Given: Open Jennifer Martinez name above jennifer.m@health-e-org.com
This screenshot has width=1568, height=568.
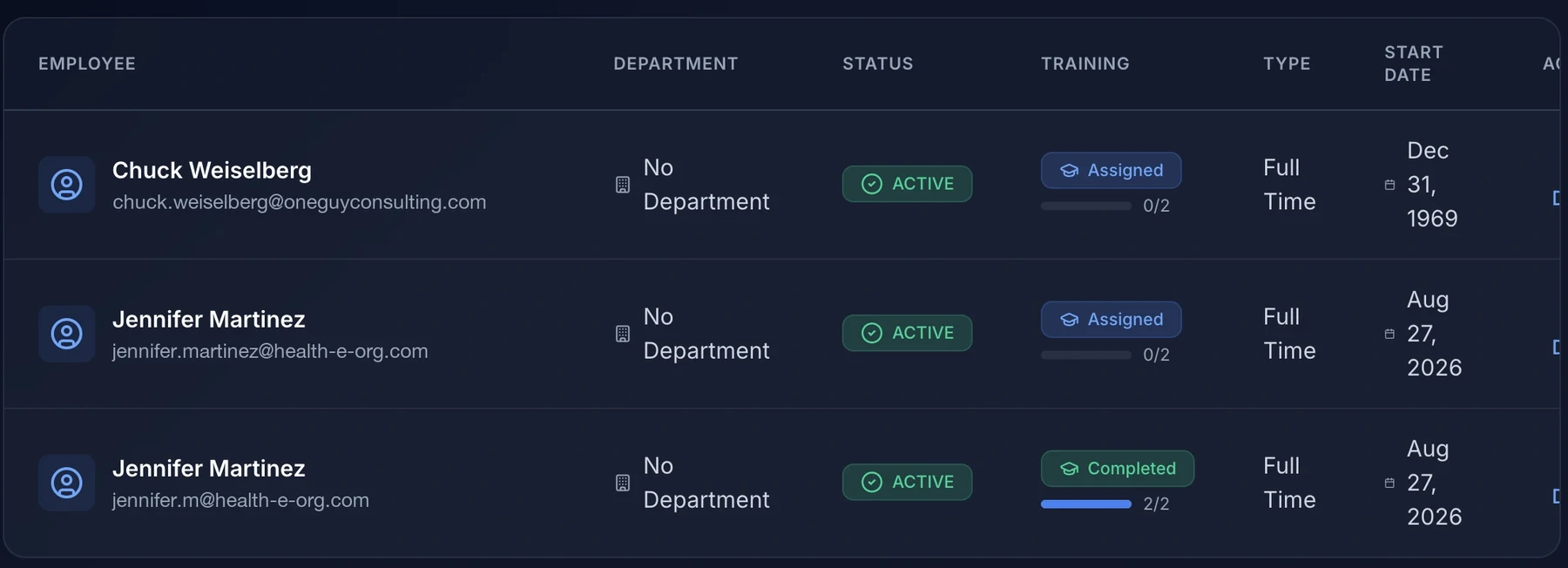Looking at the screenshot, I should (x=209, y=468).
